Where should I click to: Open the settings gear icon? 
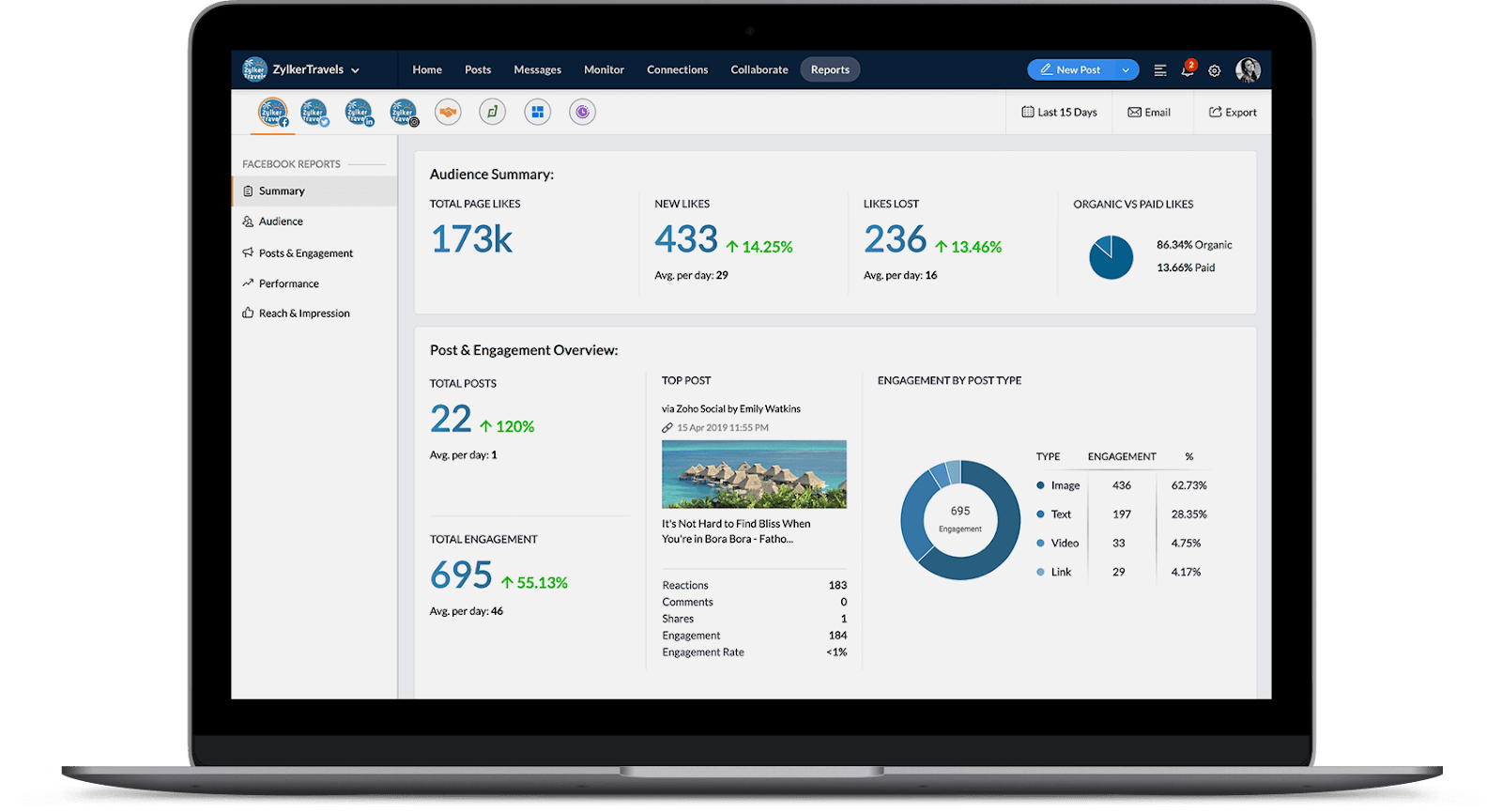click(1215, 70)
